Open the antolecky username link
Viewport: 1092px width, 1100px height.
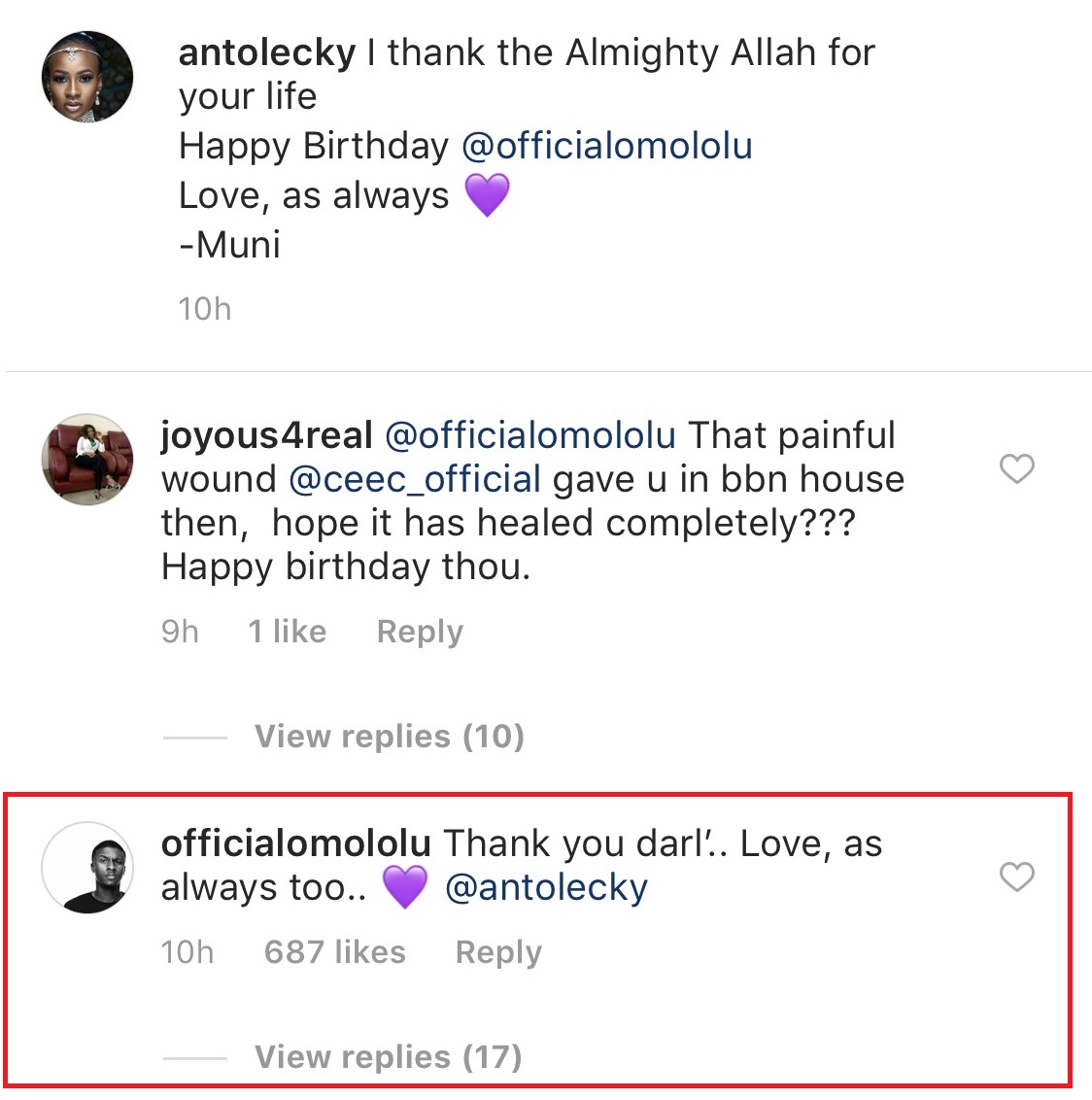[x=267, y=52]
